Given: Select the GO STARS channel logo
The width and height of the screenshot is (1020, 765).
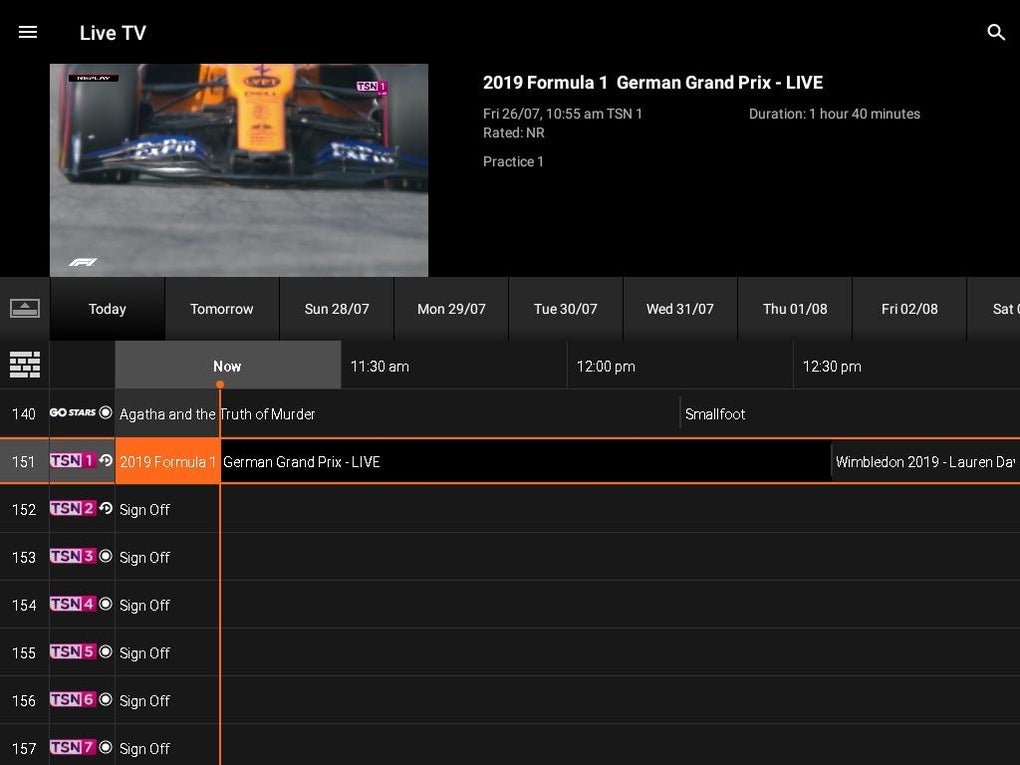Looking at the screenshot, I should click(70, 414).
